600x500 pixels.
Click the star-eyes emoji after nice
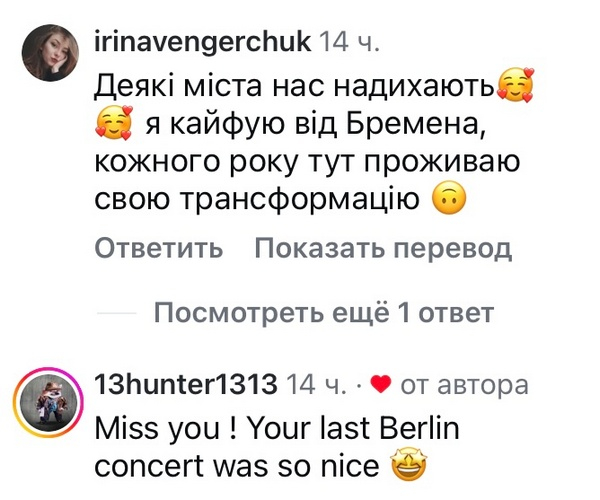tap(407, 466)
